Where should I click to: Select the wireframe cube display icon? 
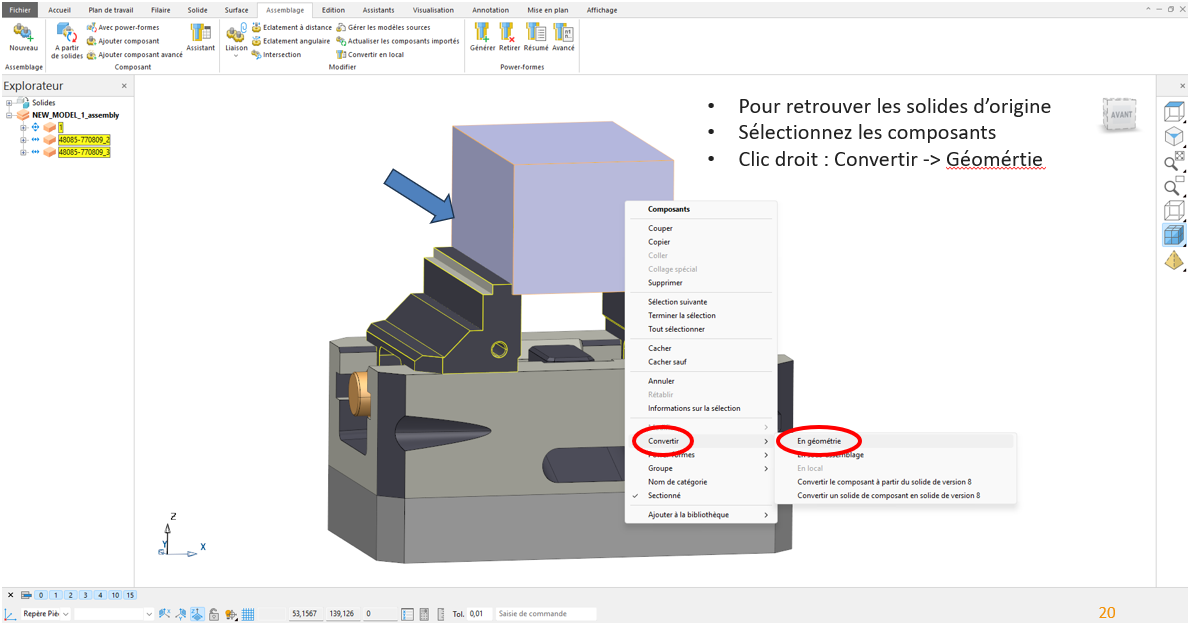[1174, 211]
